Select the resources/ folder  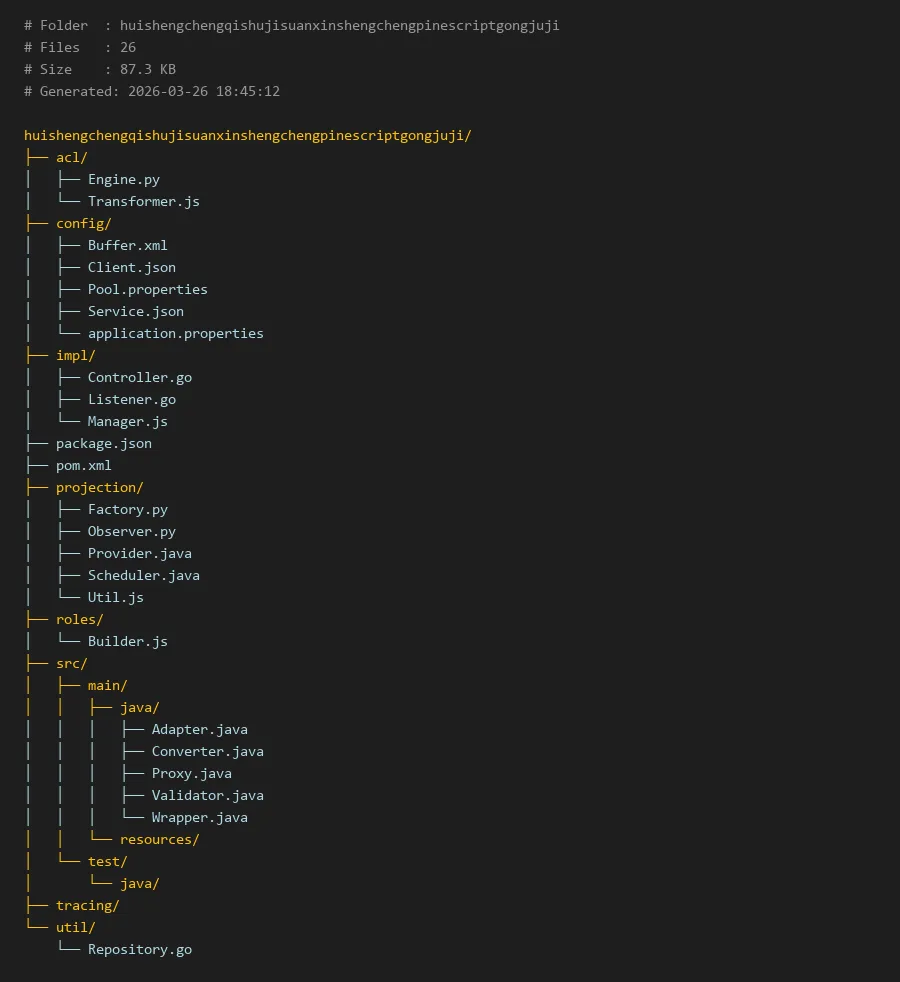pyautogui.click(x=159, y=839)
